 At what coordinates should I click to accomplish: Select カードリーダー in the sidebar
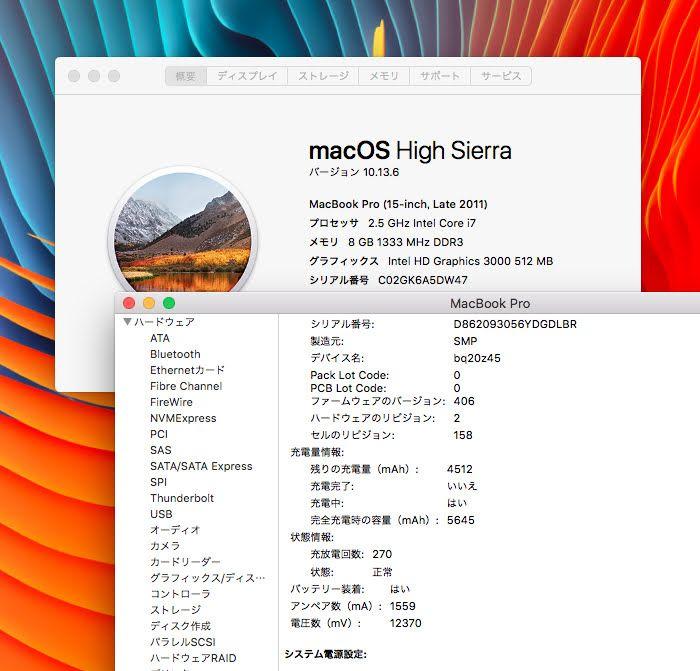pyautogui.click(x=185, y=562)
